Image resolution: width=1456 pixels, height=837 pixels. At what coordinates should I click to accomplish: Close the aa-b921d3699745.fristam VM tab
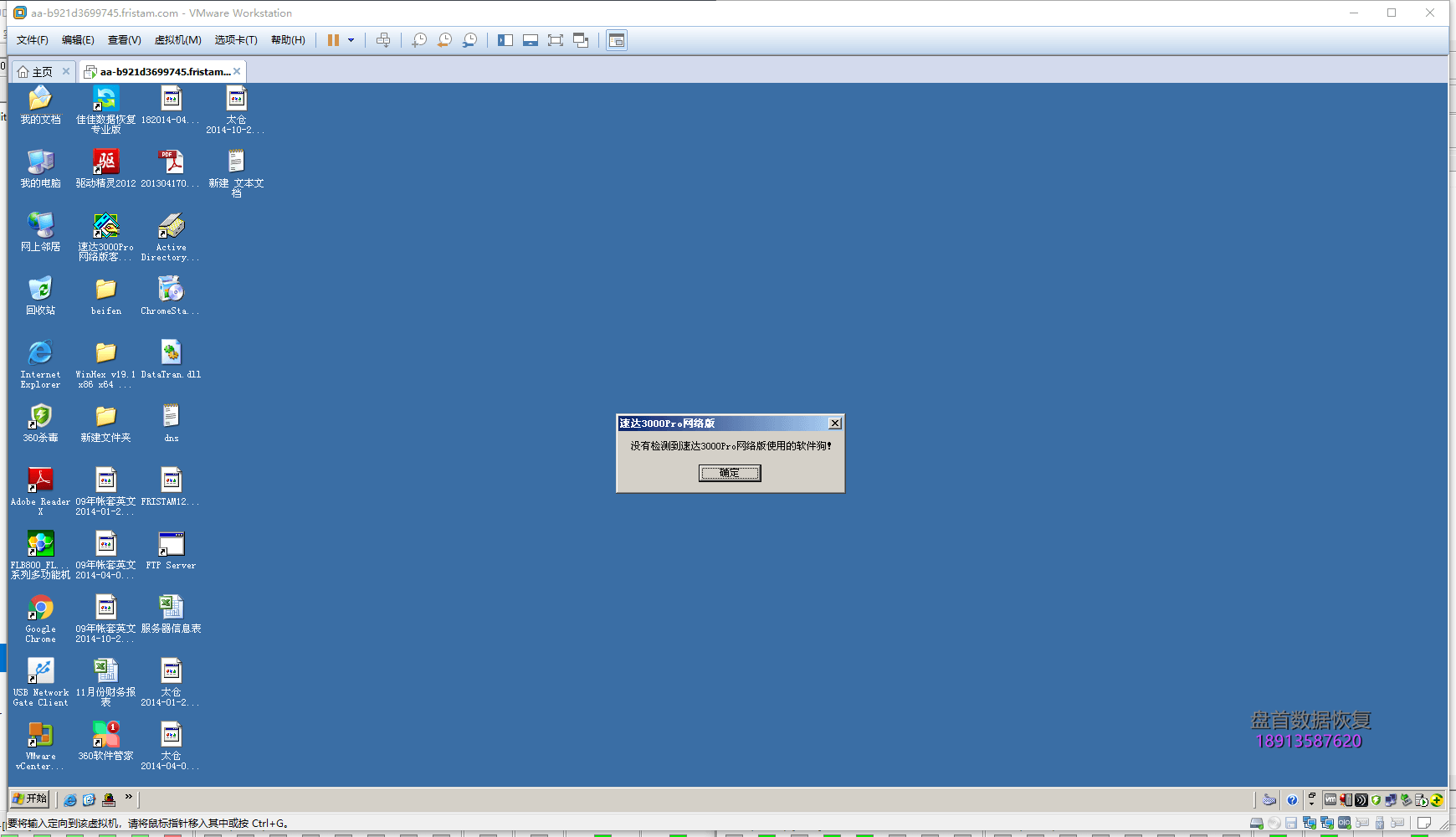(237, 71)
